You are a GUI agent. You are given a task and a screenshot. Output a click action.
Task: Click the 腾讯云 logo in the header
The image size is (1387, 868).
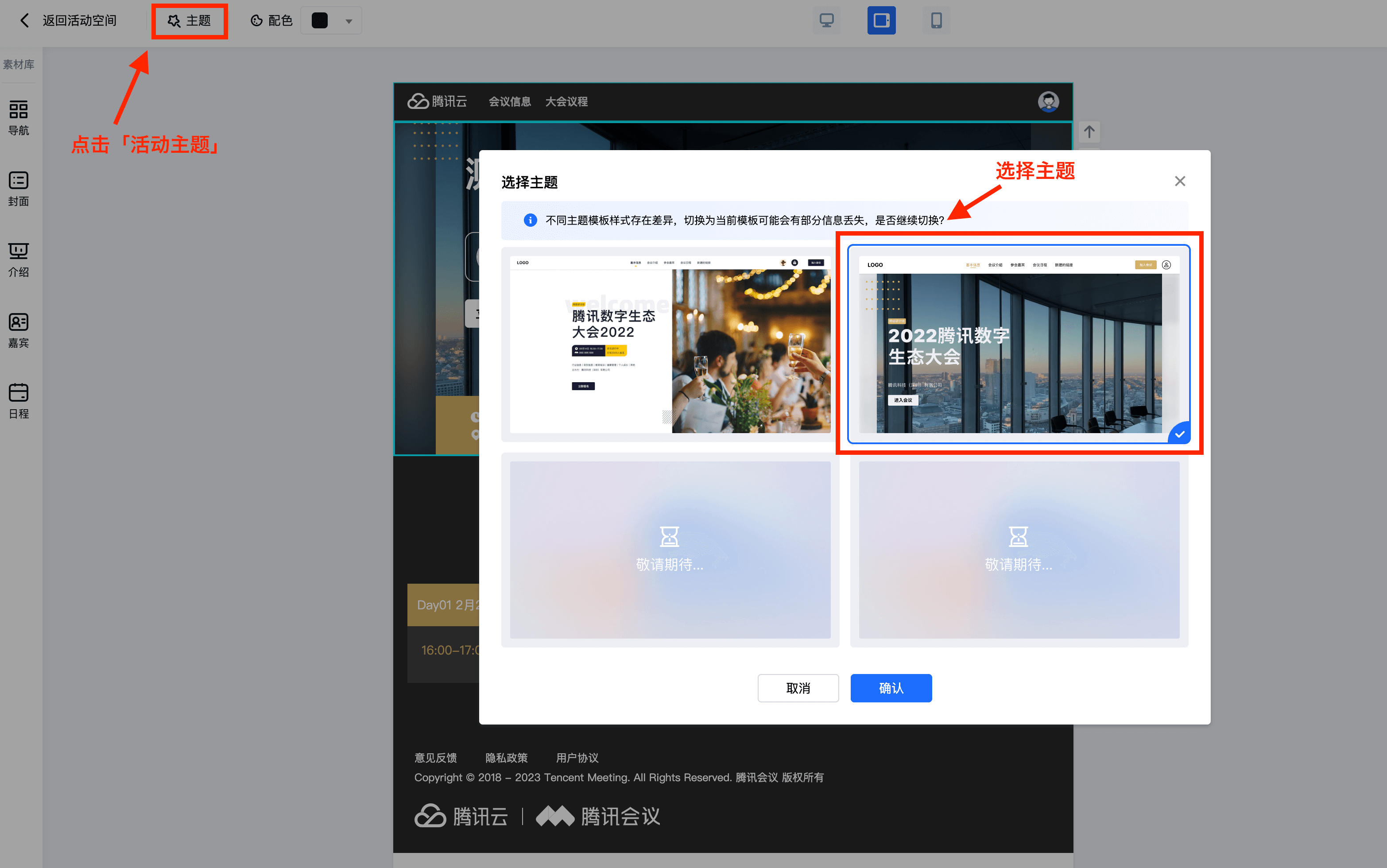438,101
